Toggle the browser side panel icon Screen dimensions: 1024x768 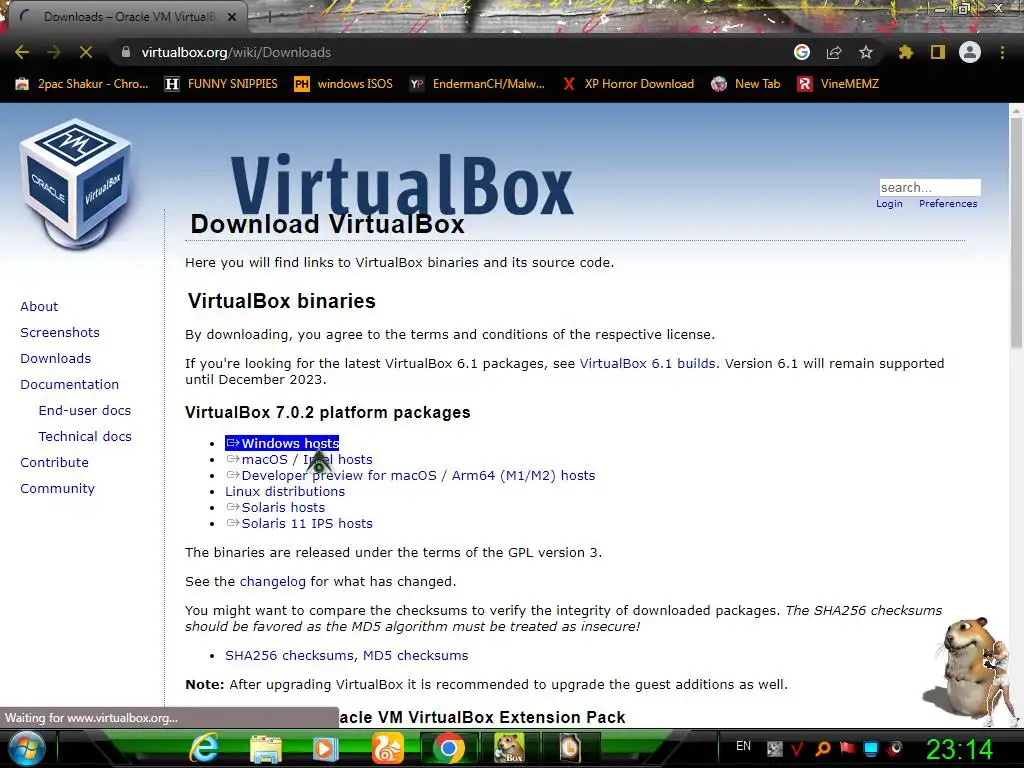938,52
